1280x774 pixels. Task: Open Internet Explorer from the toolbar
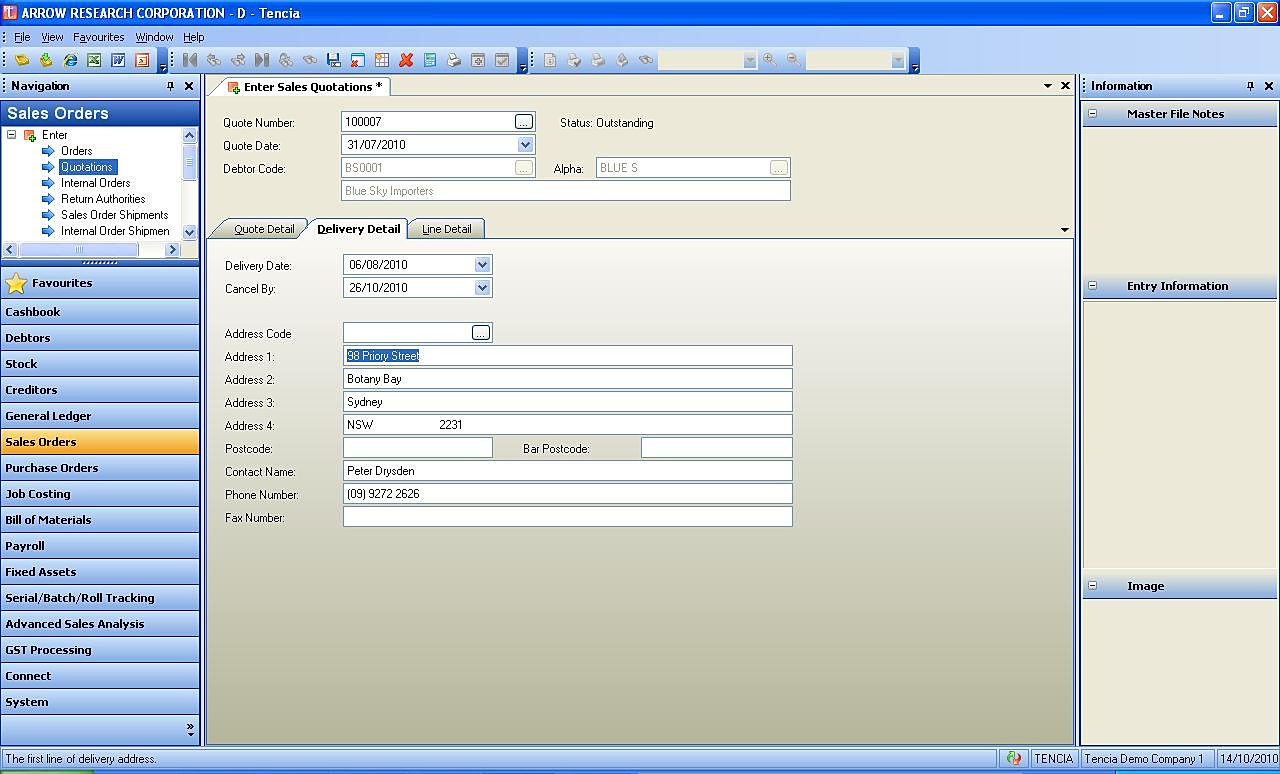70,60
